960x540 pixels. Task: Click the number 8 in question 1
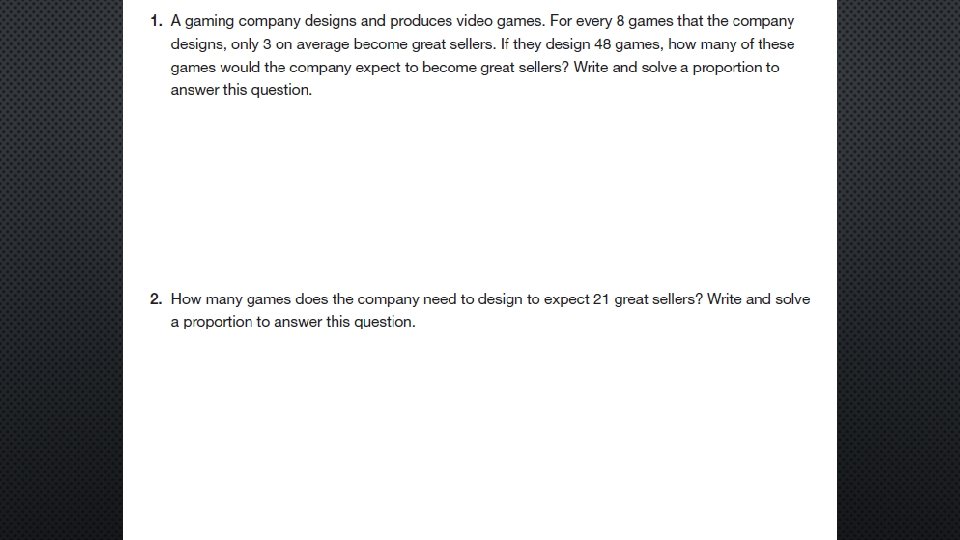click(x=620, y=21)
